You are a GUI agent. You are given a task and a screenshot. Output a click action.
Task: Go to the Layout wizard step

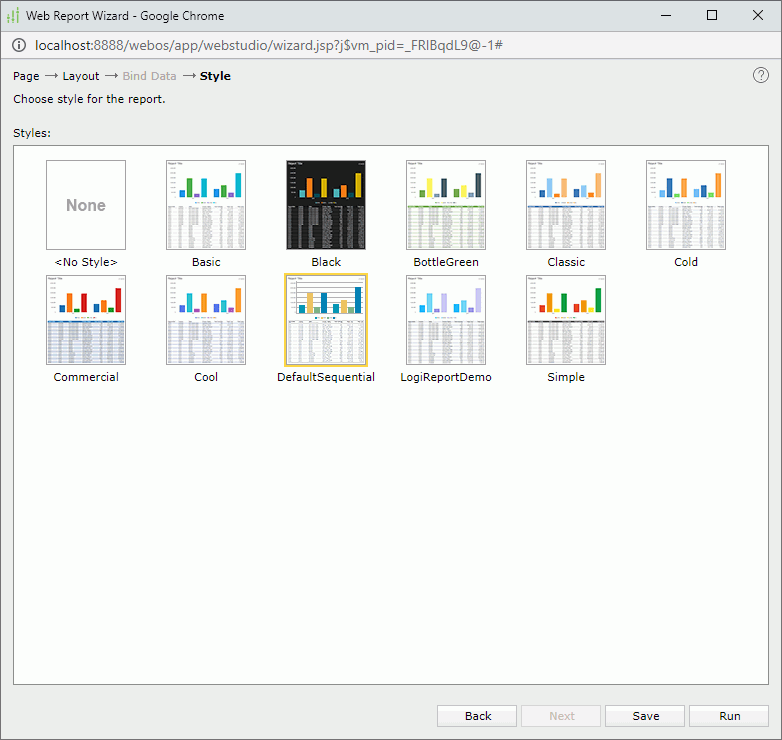[81, 76]
